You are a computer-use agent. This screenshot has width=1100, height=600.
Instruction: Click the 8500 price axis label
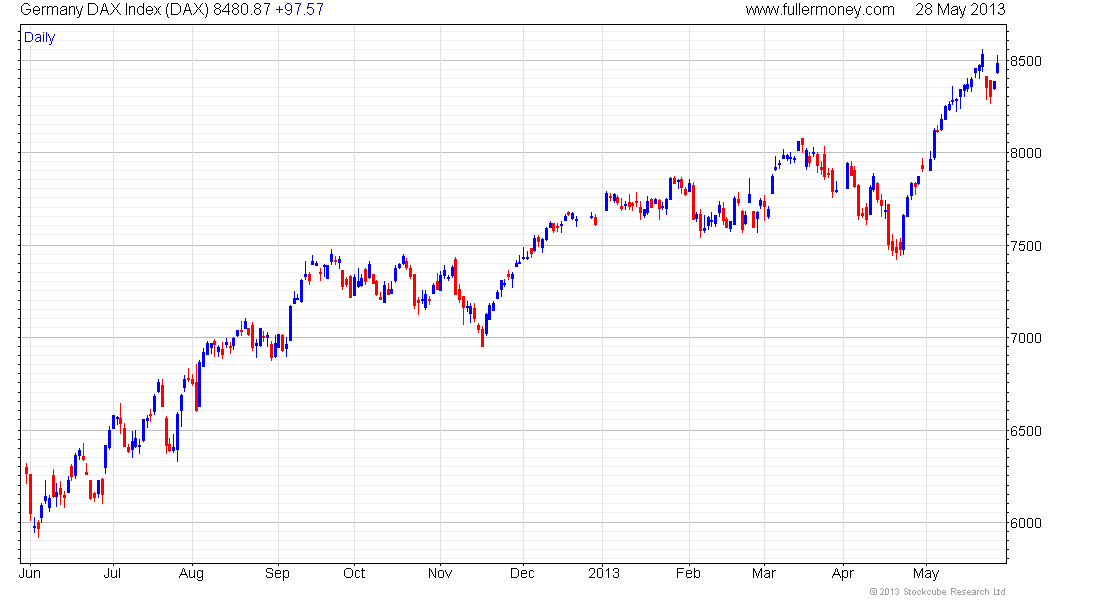pos(1025,61)
